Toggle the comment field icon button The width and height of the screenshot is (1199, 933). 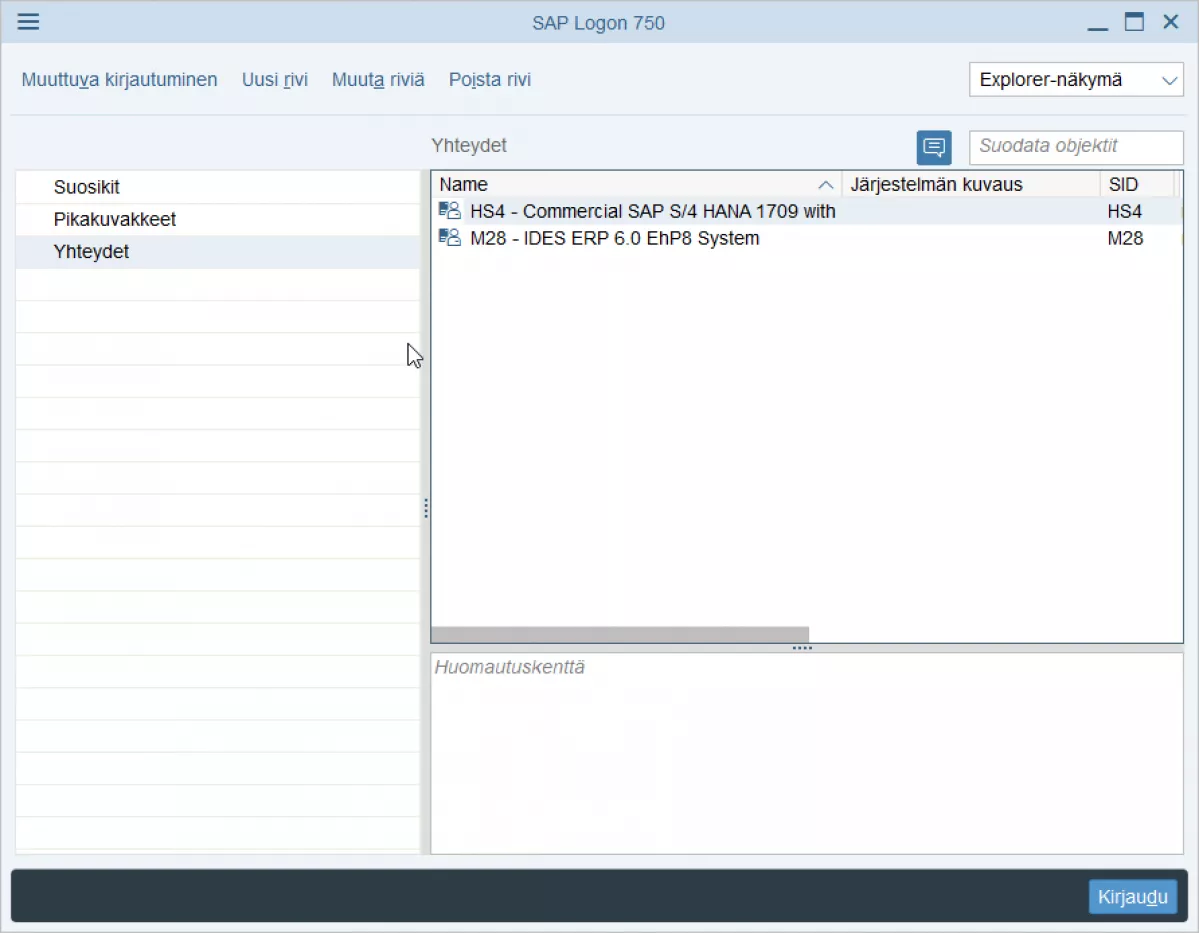point(934,148)
